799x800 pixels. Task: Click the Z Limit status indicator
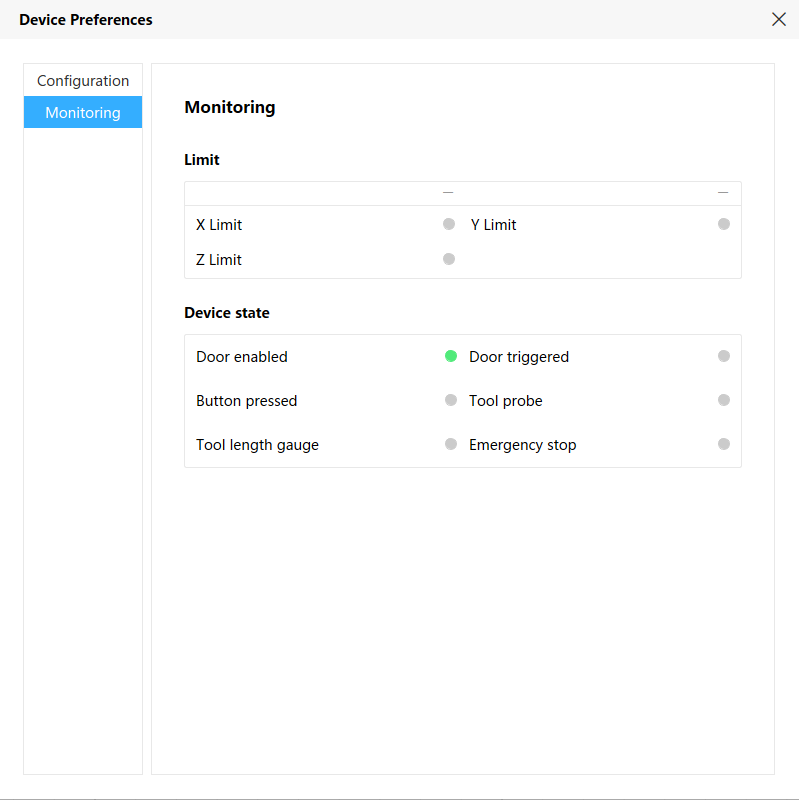pos(449,259)
